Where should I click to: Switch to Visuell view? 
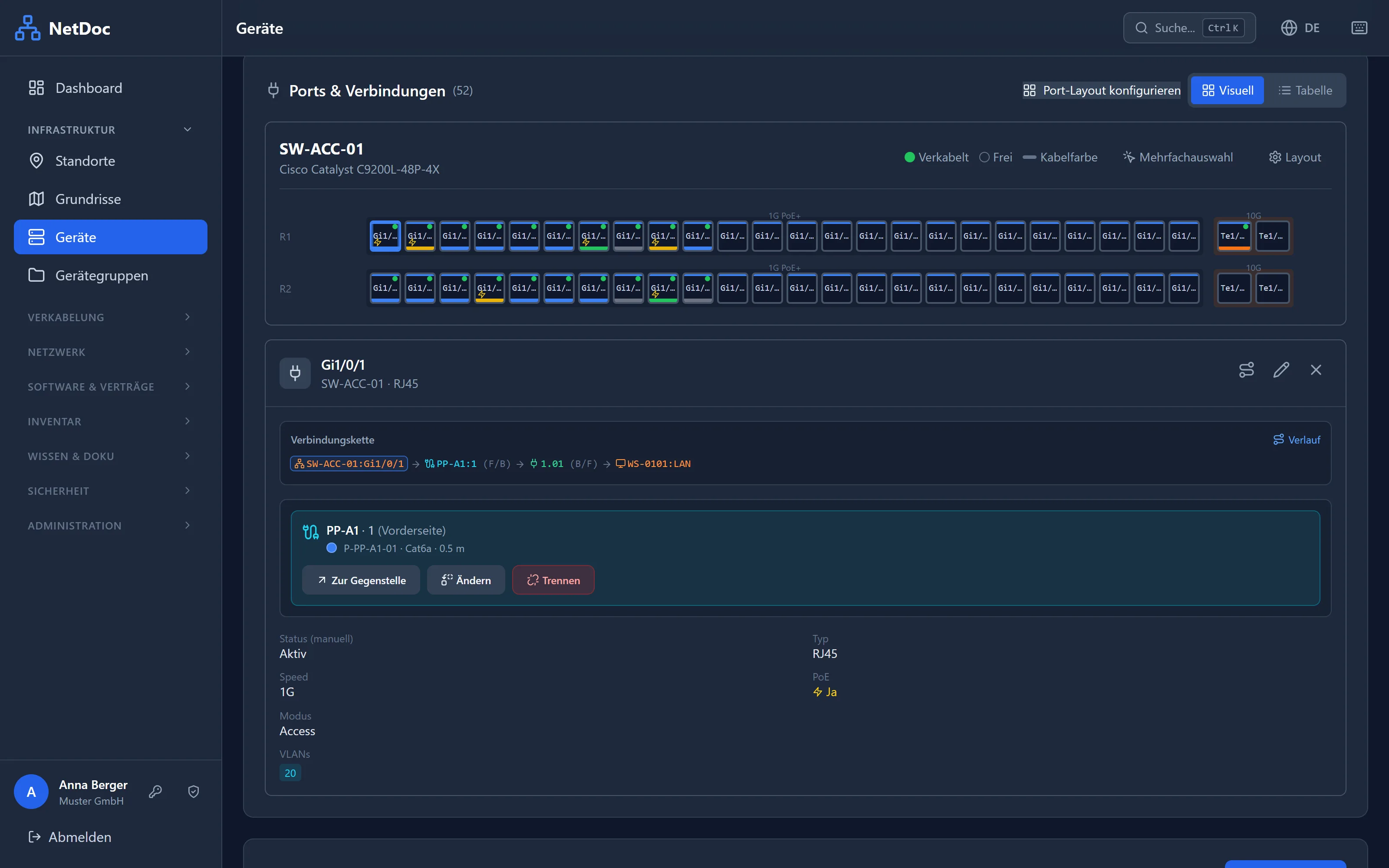pyautogui.click(x=1227, y=90)
